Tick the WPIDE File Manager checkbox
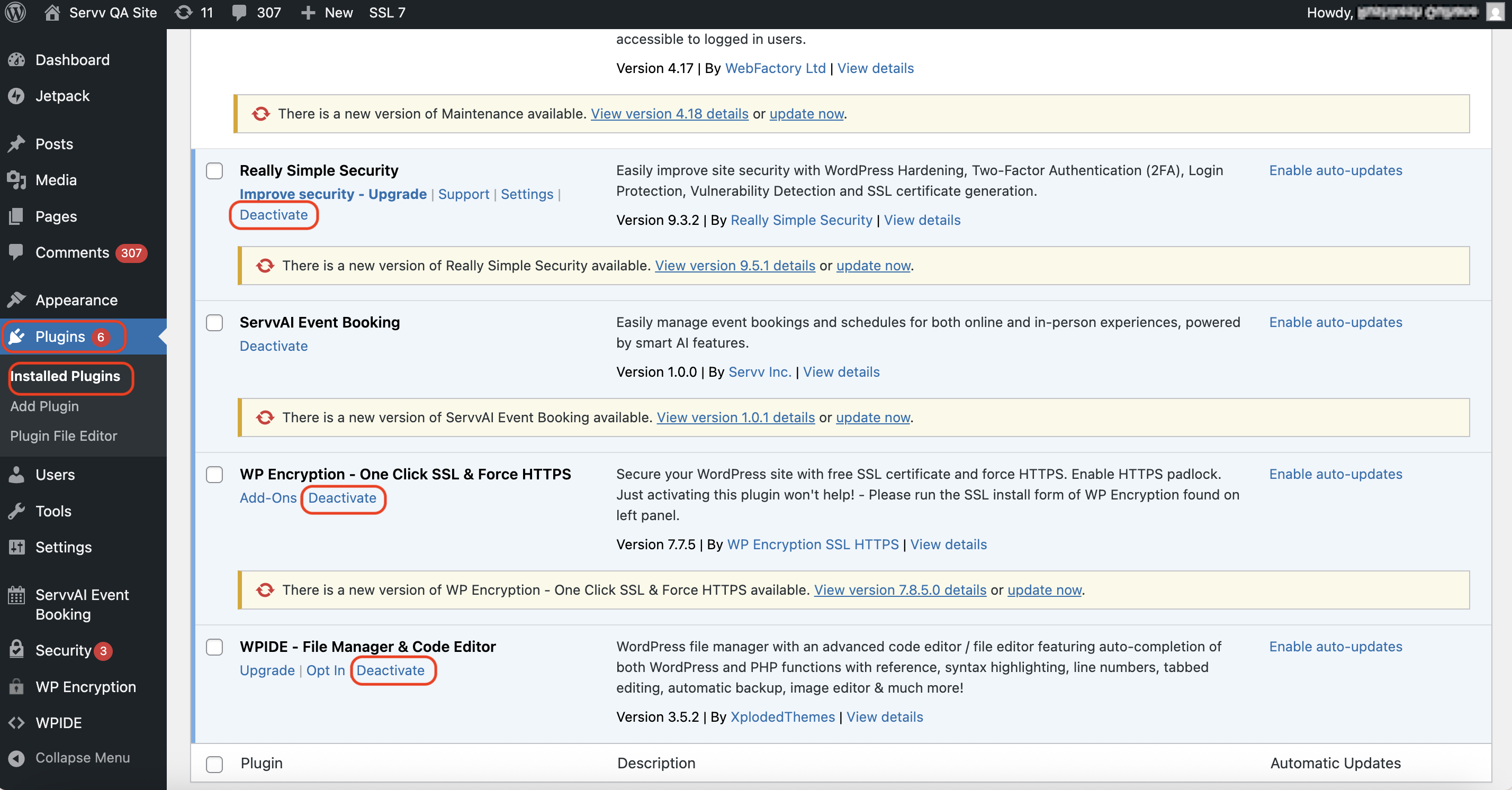 pos(214,647)
